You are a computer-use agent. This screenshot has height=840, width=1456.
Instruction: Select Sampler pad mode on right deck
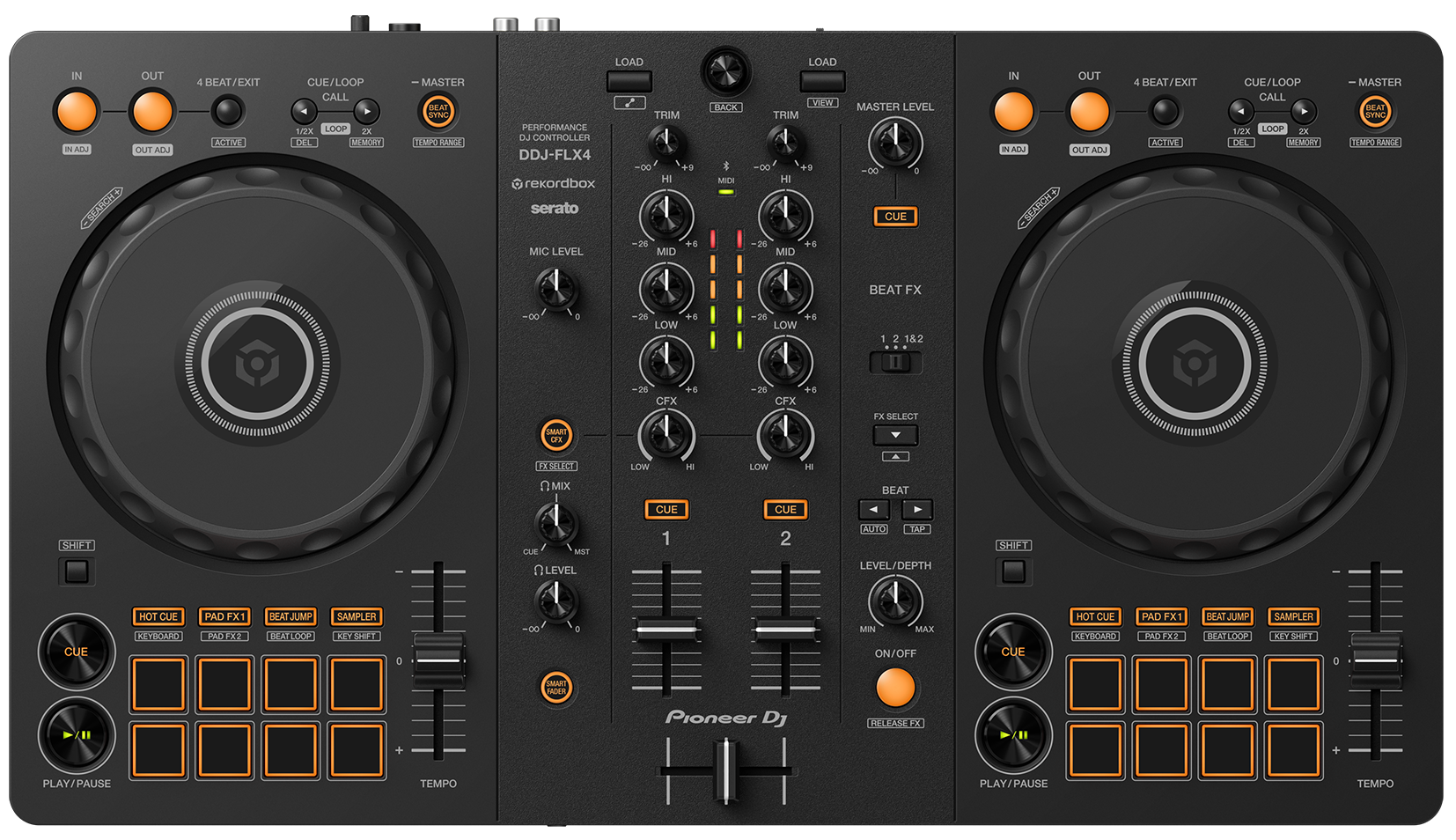point(1293,617)
